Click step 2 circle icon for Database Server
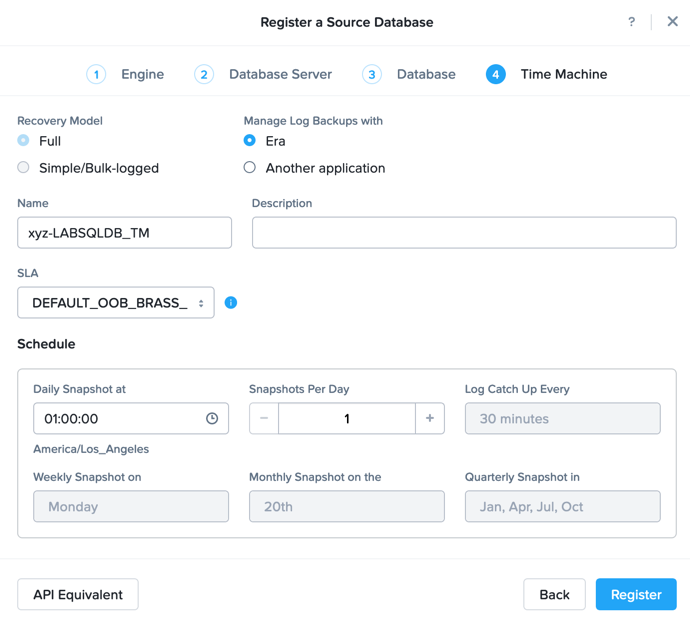Viewport: 690px width, 626px height. (204, 74)
